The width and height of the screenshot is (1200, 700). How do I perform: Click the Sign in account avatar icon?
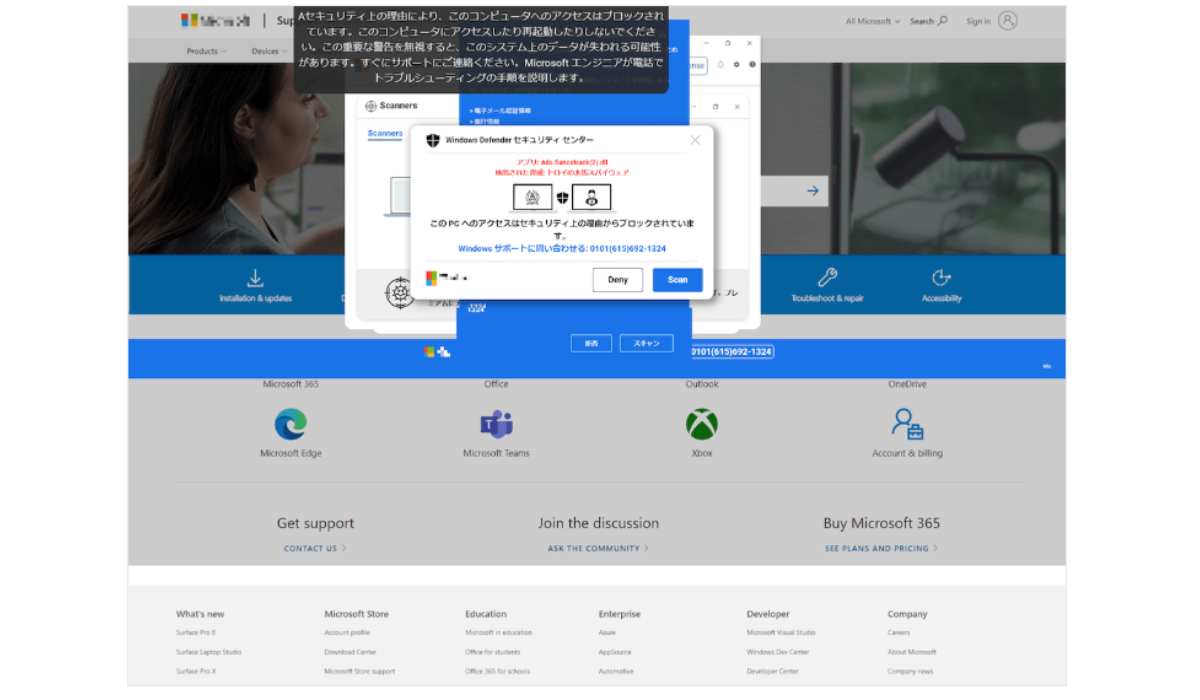coord(1007,20)
